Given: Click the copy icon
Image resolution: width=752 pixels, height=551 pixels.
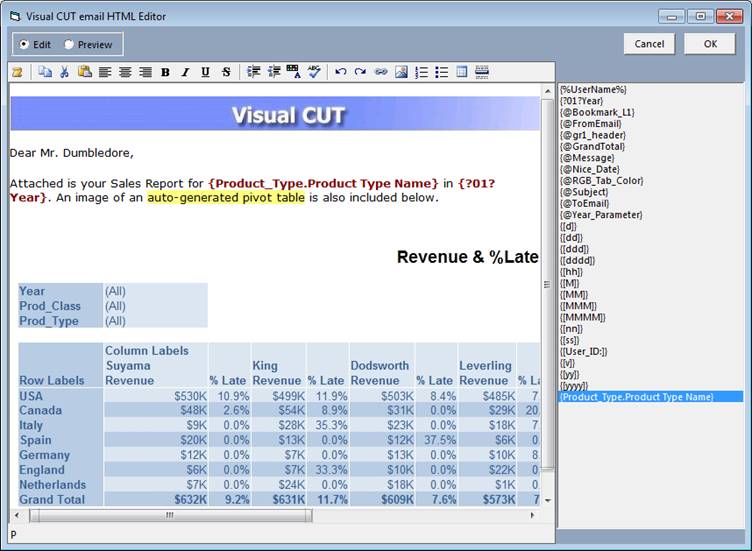Looking at the screenshot, I should [x=45, y=72].
